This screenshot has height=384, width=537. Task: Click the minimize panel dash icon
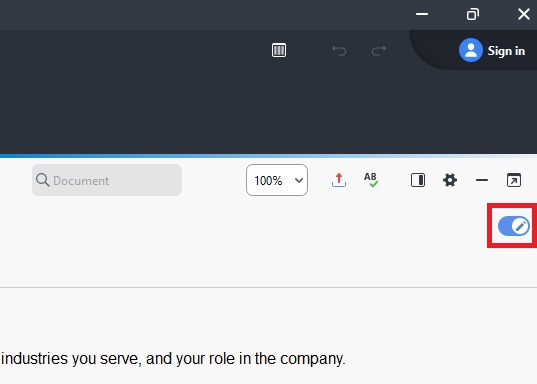pos(482,180)
